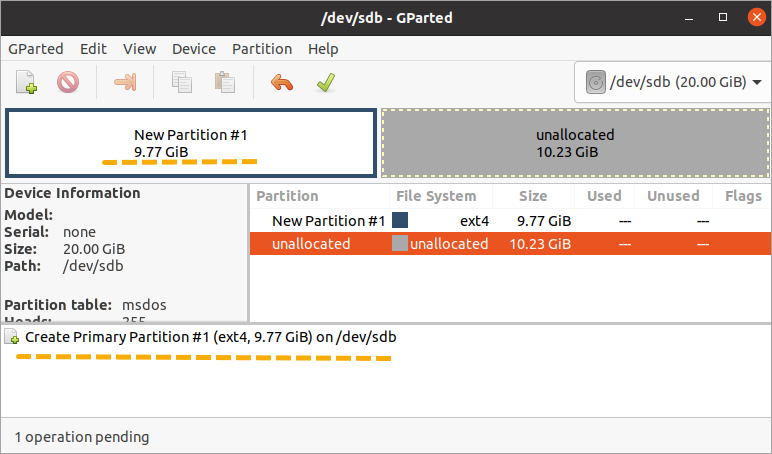
Task: Open the GParted menu
Action: [36, 49]
